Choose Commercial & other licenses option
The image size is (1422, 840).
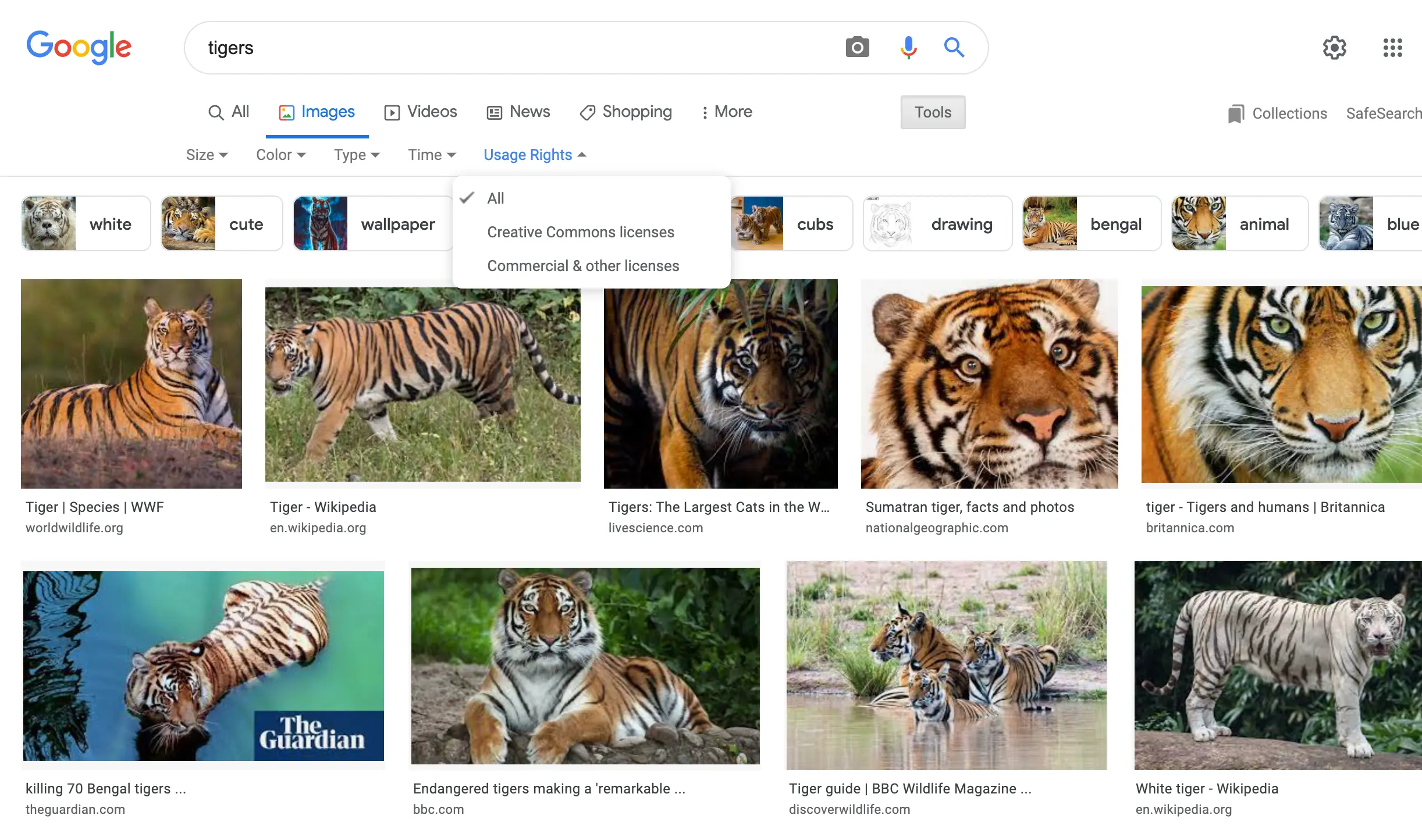[591, 266]
